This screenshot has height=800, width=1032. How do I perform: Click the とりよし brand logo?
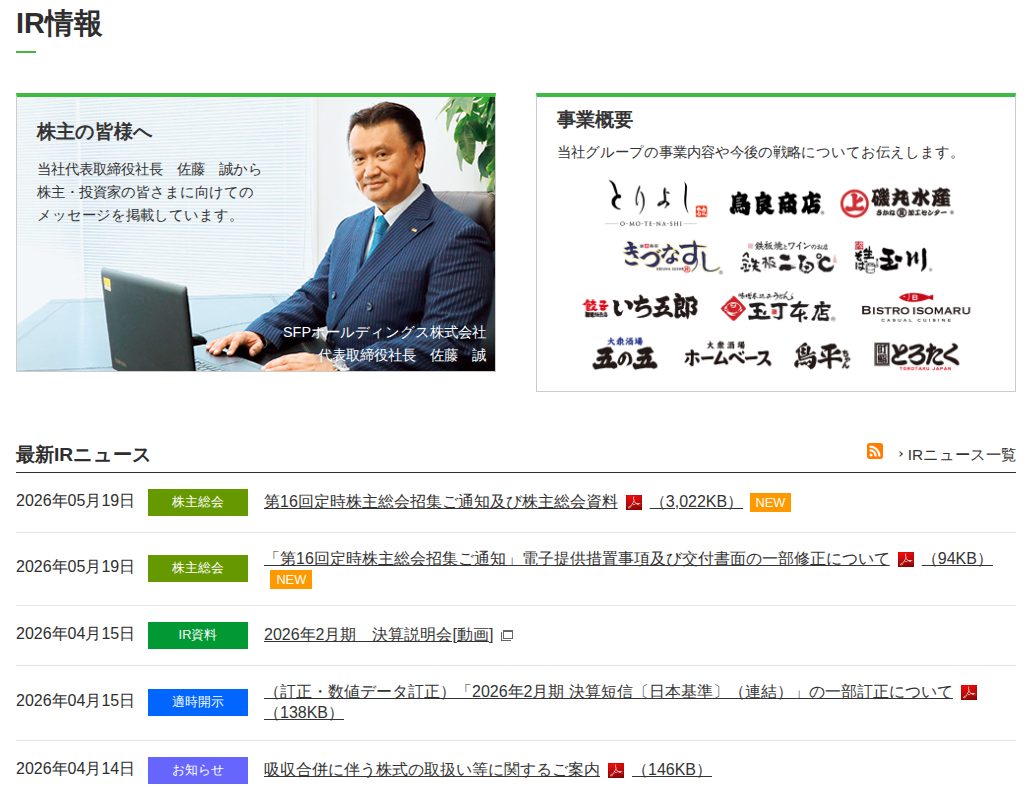[x=656, y=203]
